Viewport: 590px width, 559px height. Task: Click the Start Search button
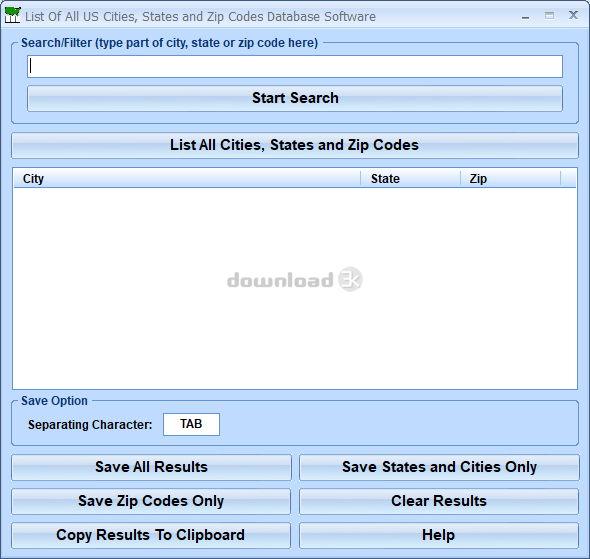[295, 98]
